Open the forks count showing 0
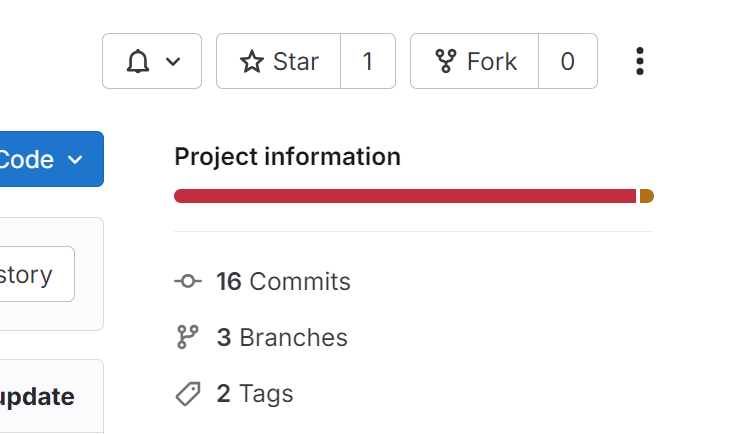This screenshot has height=434, width=746. point(567,62)
